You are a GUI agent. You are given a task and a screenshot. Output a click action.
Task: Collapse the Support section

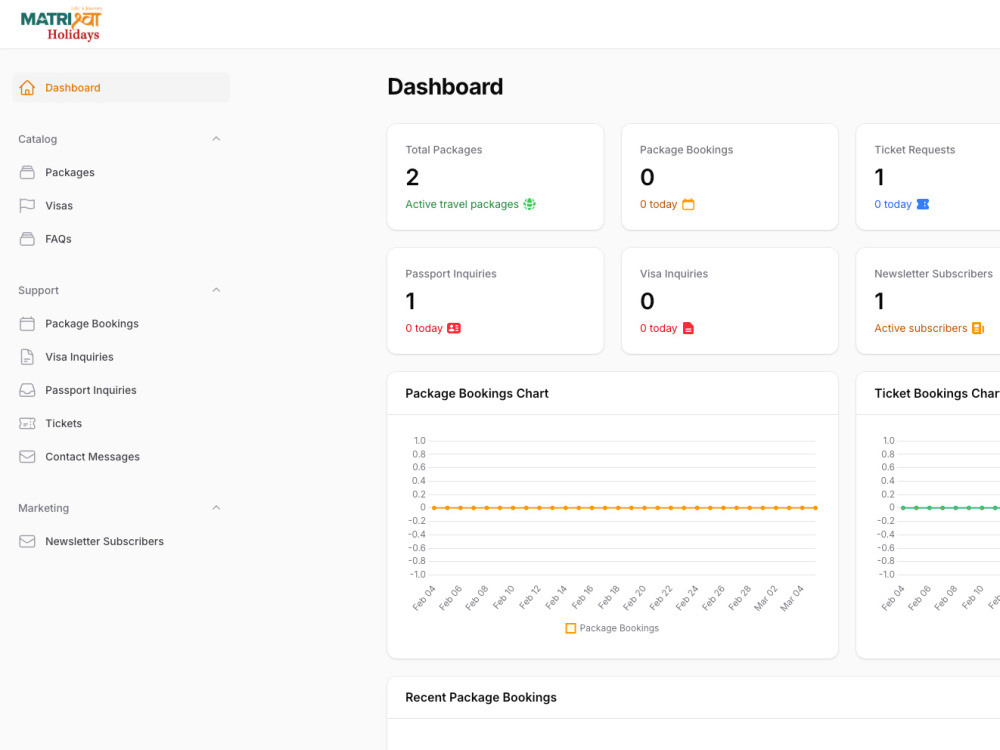click(x=216, y=290)
